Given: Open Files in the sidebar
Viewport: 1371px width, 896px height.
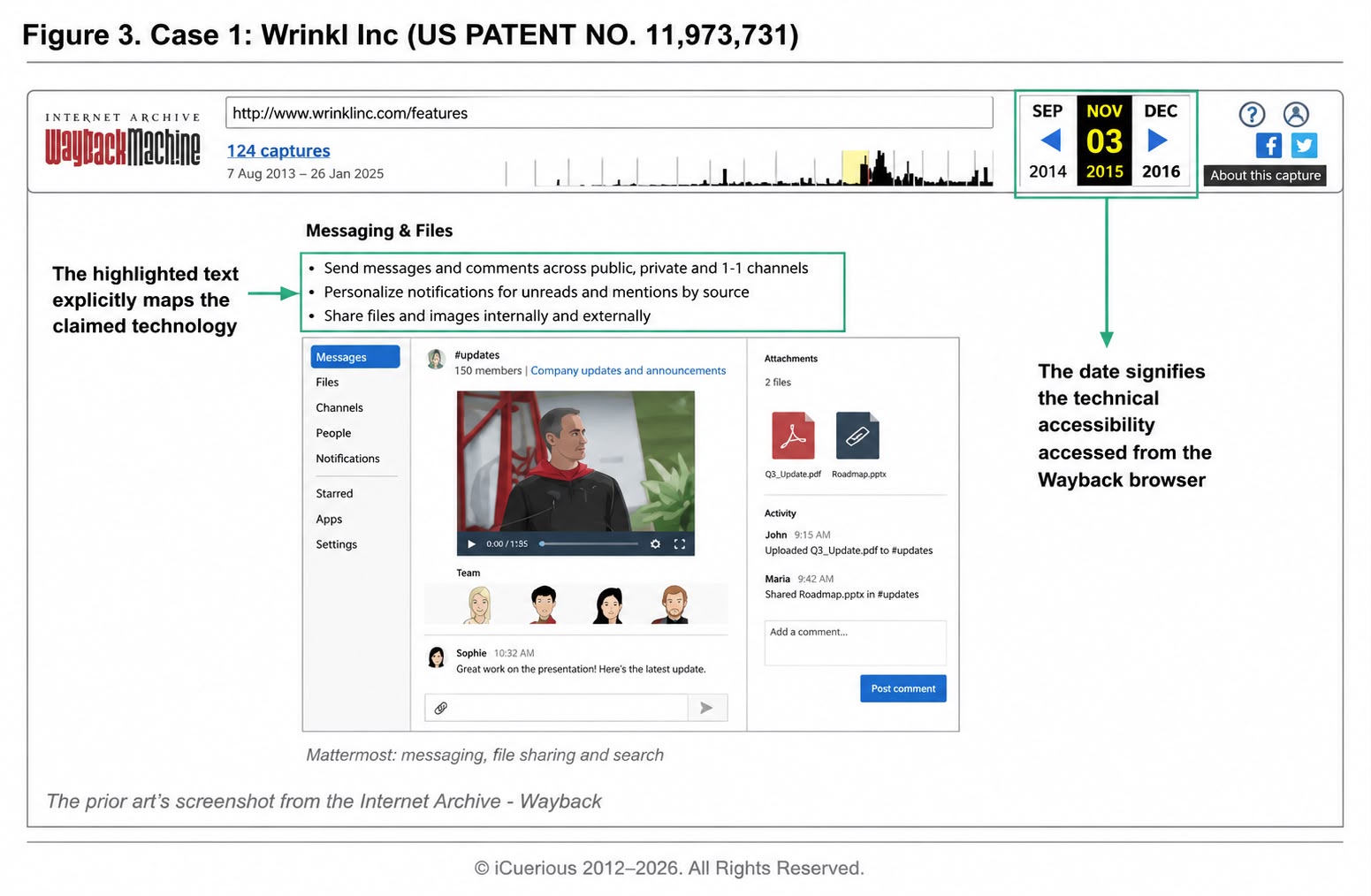Looking at the screenshot, I should point(327,383).
